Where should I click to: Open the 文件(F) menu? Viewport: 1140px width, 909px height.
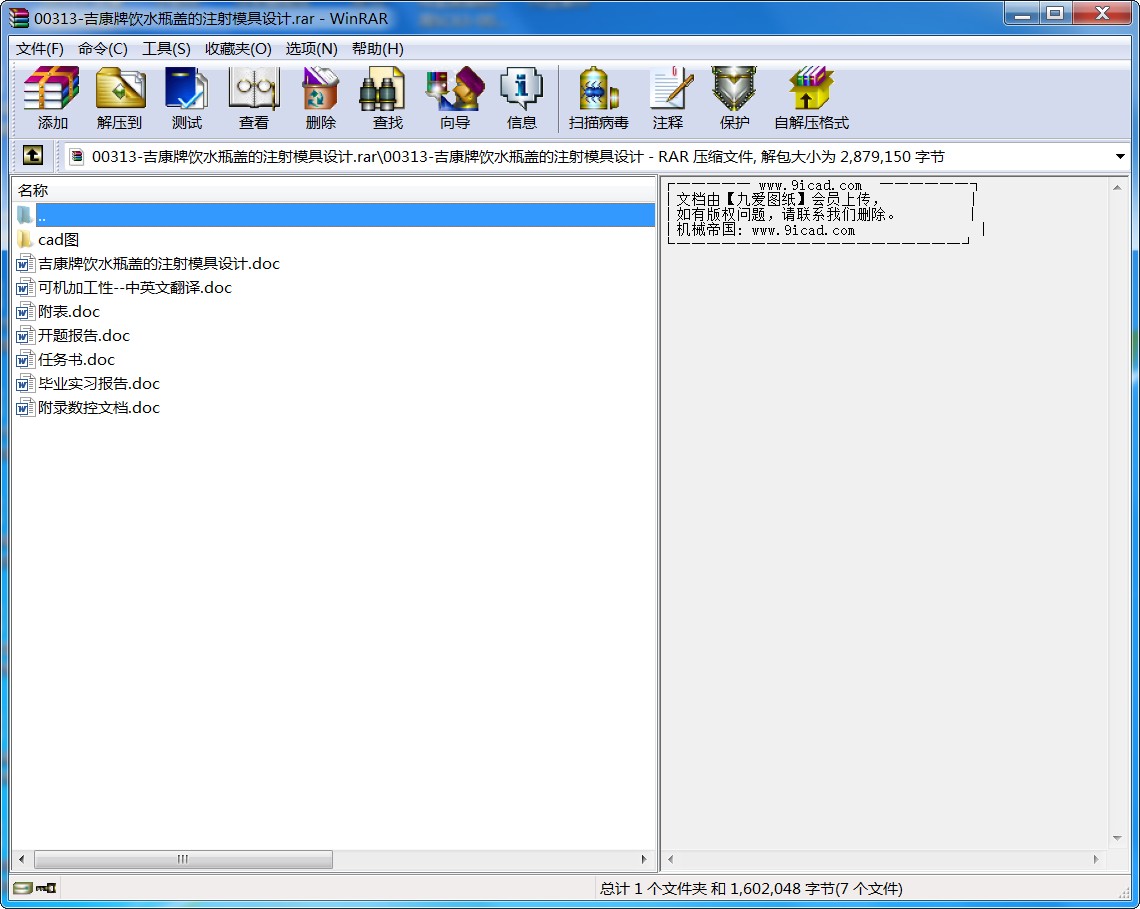(x=40, y=49)
